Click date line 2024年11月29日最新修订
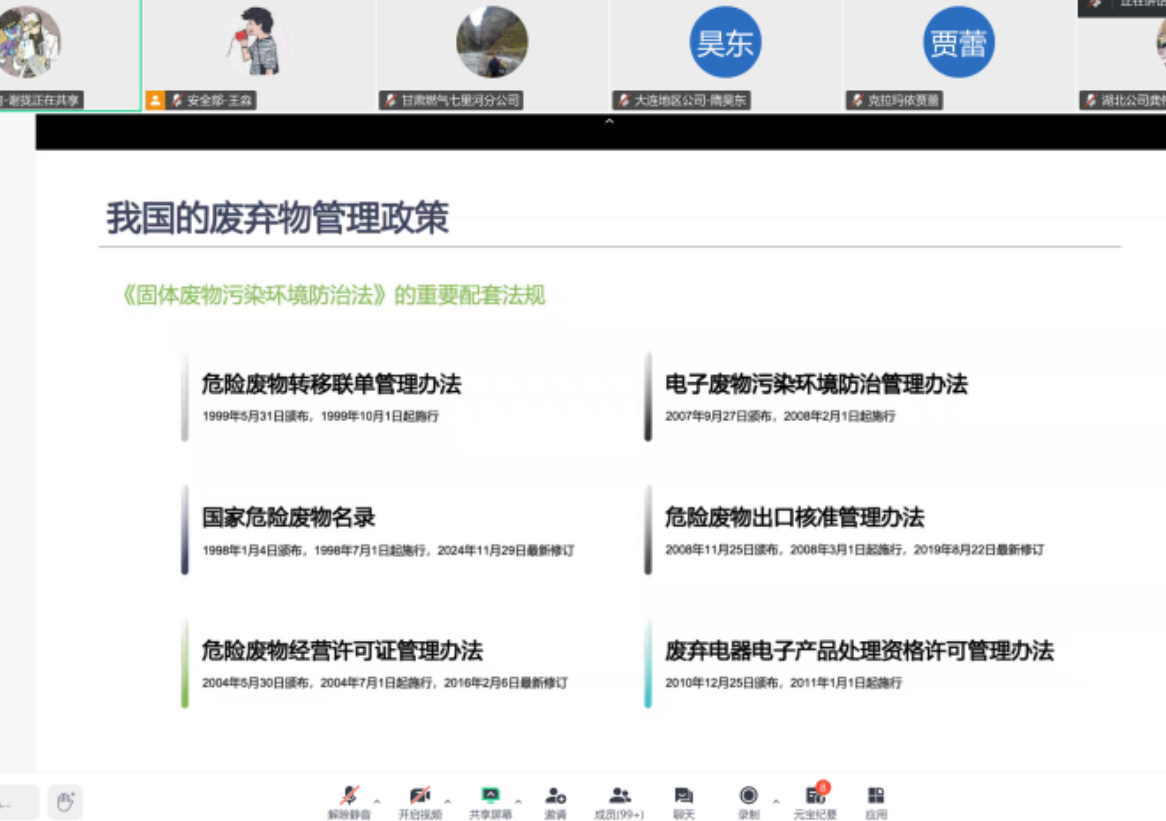 [506, 550]
